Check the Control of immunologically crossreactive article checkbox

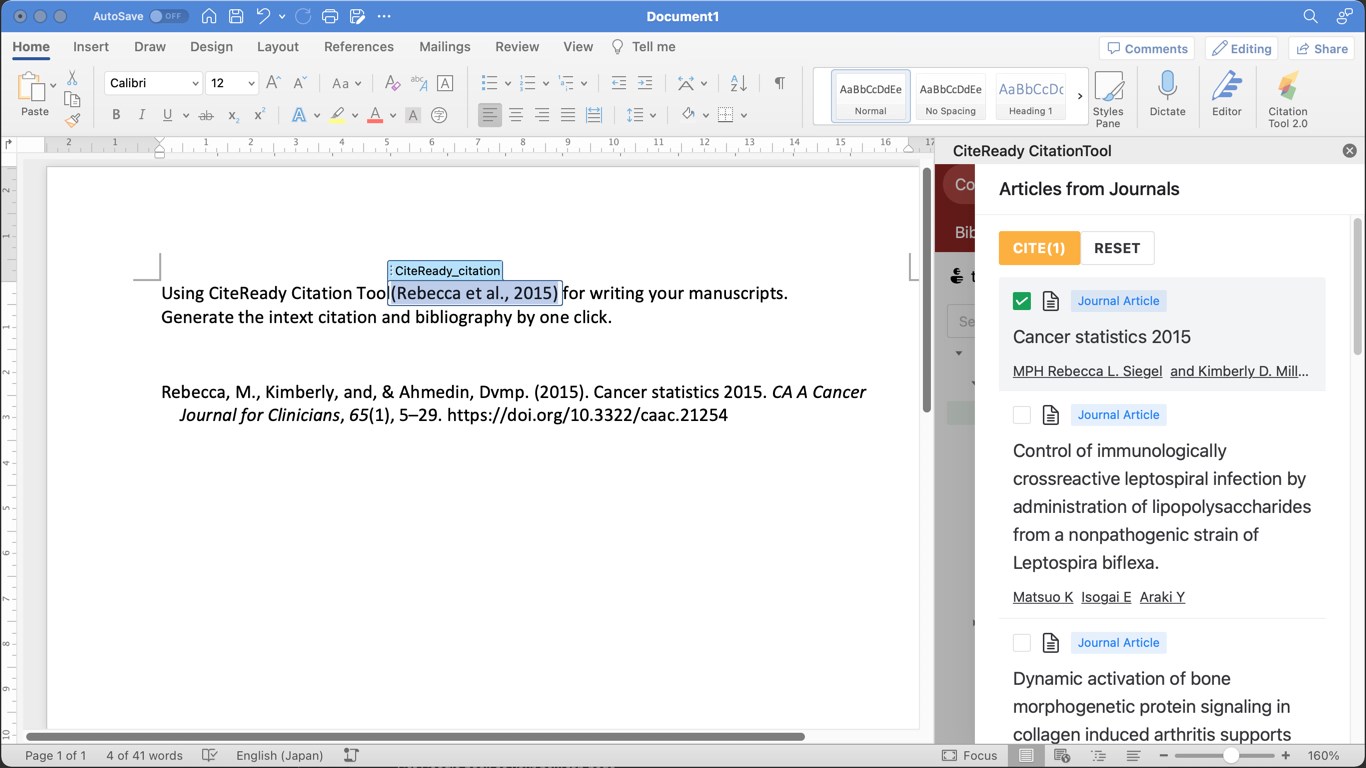coord(1021,415)
